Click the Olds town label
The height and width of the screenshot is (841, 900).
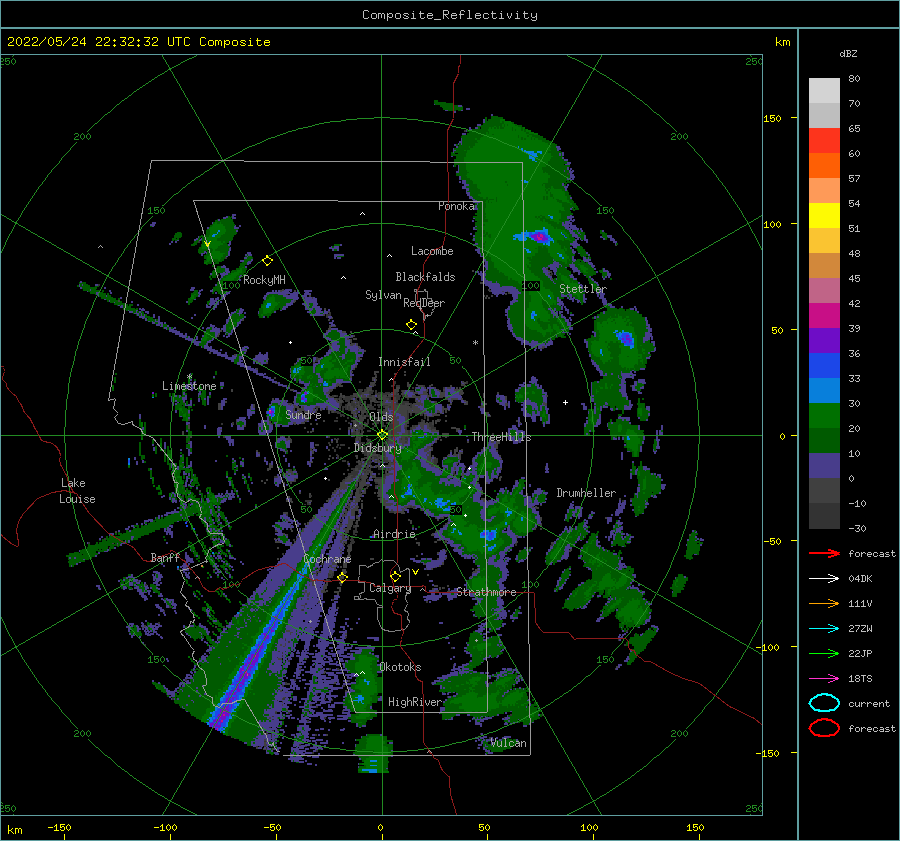point(381,417)
